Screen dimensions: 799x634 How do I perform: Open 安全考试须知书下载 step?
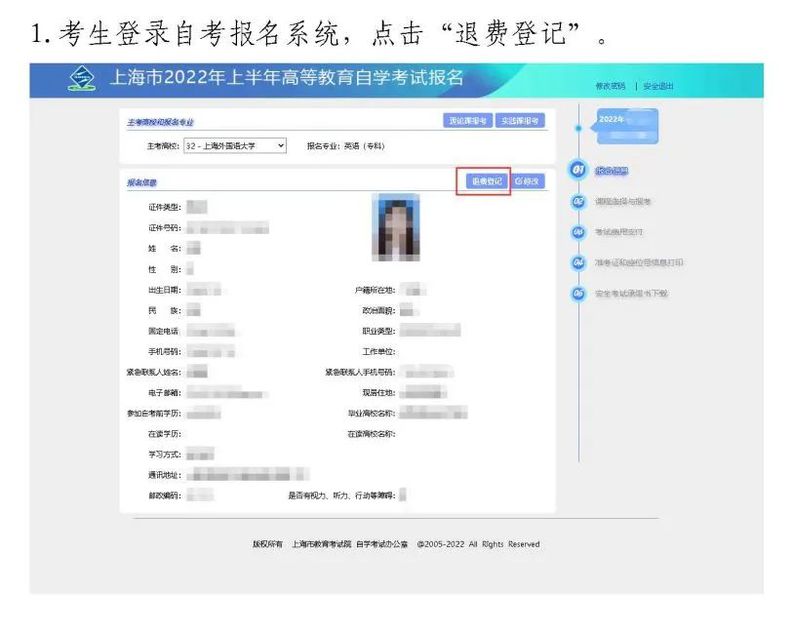click(x=631, y=293)
